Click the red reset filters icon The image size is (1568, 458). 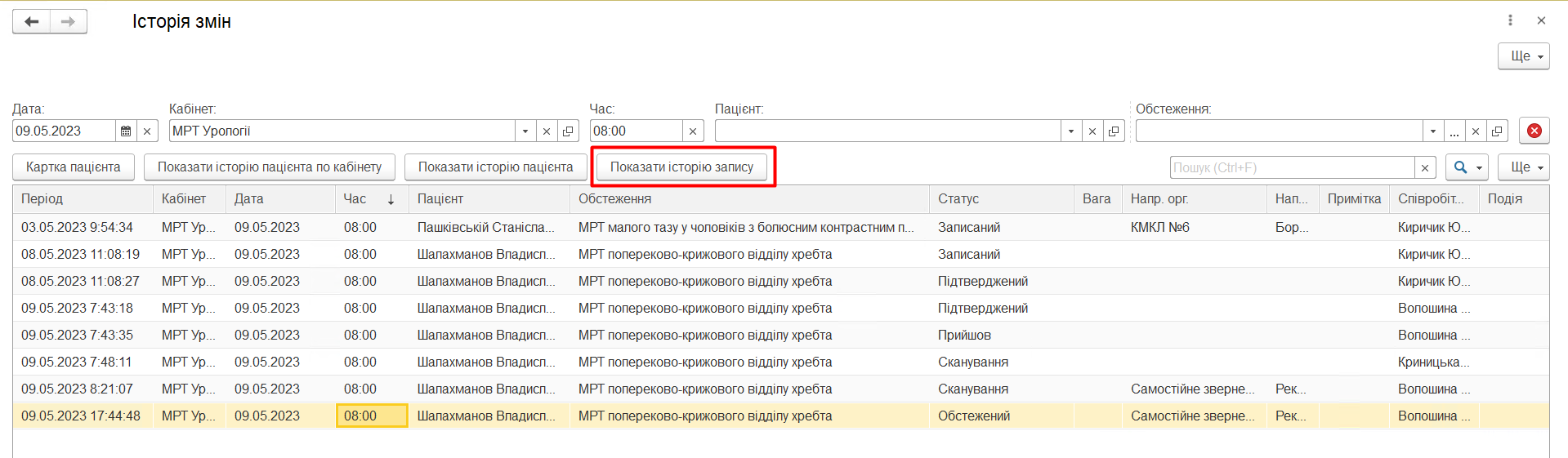(1534, 131)
